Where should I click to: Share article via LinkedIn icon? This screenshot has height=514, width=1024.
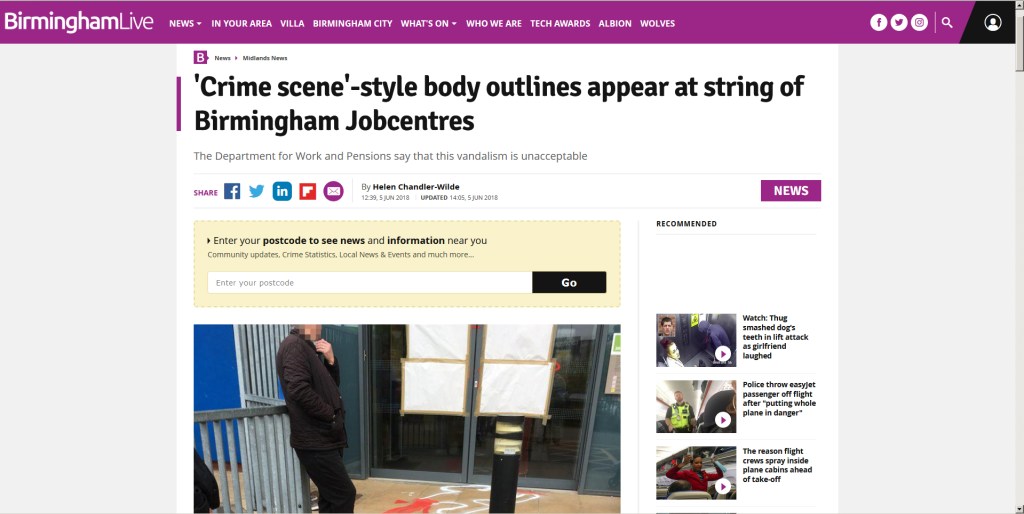282,191
